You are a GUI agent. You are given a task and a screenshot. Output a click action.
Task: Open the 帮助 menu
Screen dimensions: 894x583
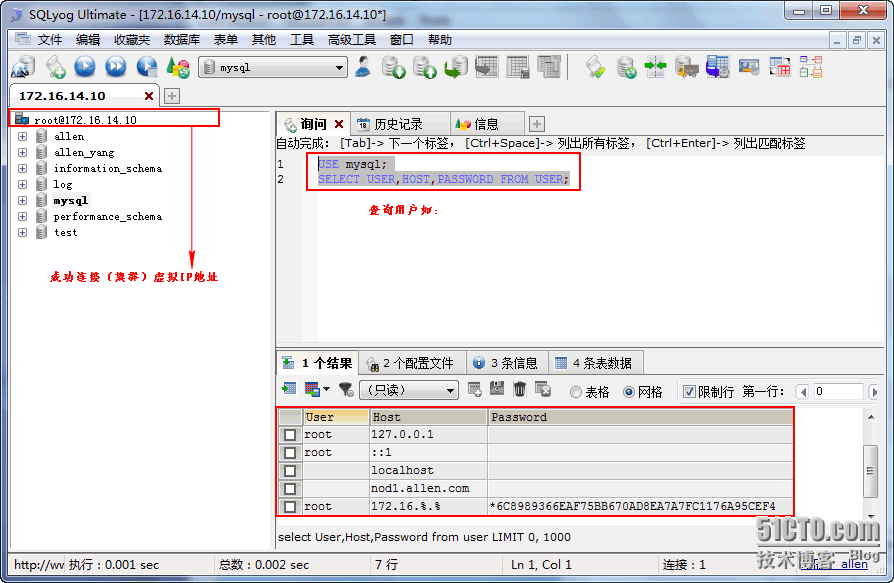point(440,40)
